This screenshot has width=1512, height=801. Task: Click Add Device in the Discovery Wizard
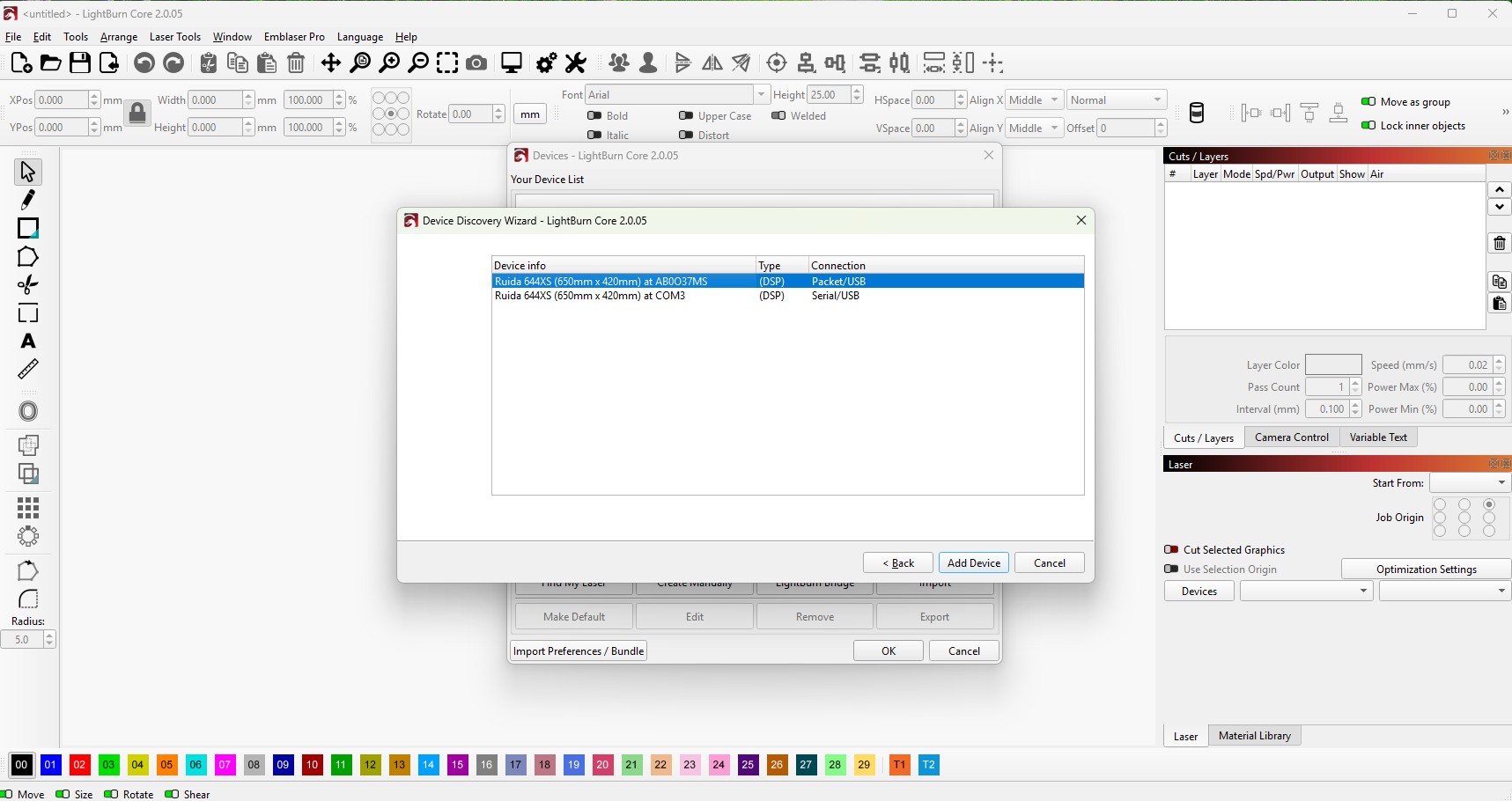[x=974, y=563]
